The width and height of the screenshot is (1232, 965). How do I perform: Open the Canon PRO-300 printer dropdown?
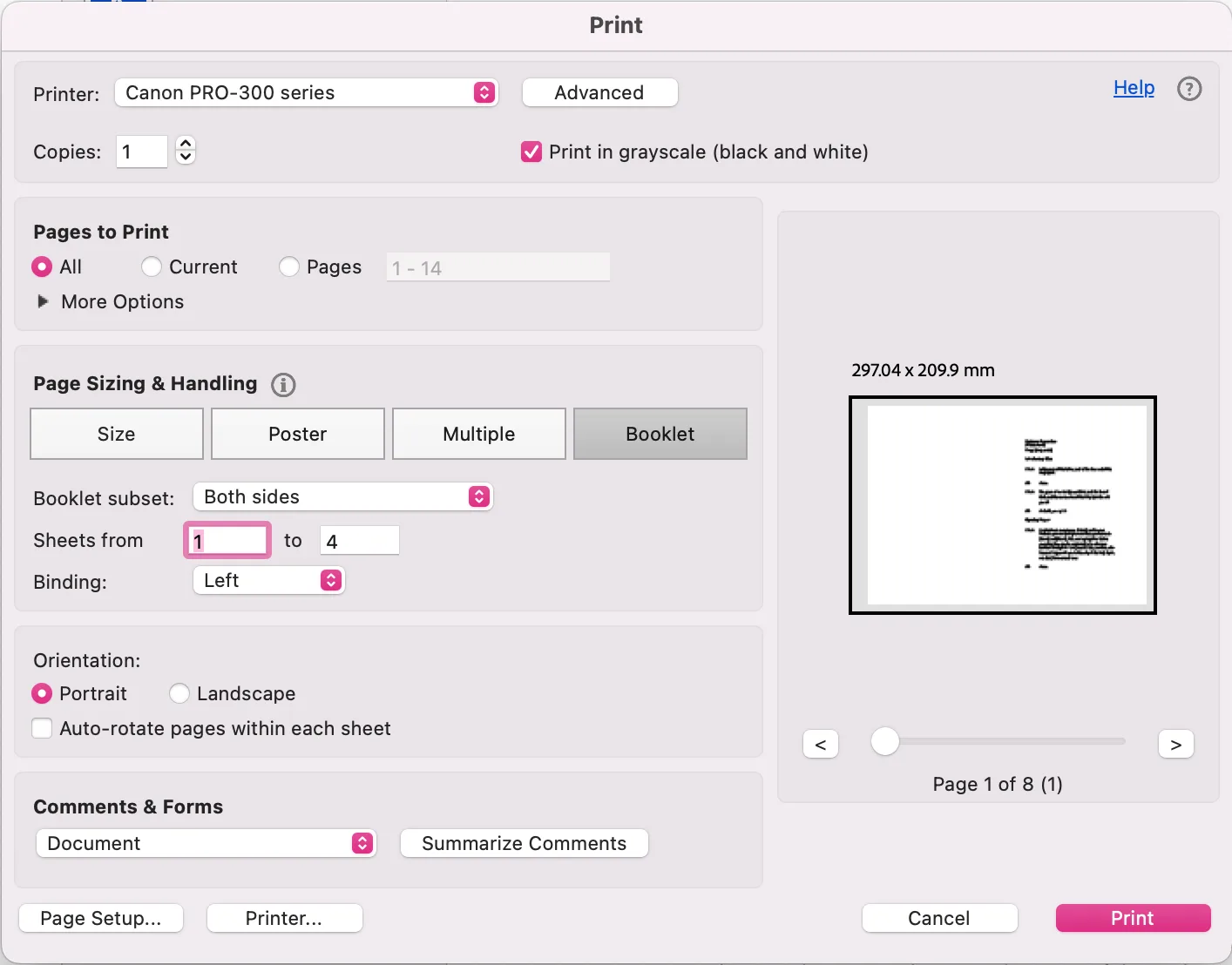pos(307,92)
